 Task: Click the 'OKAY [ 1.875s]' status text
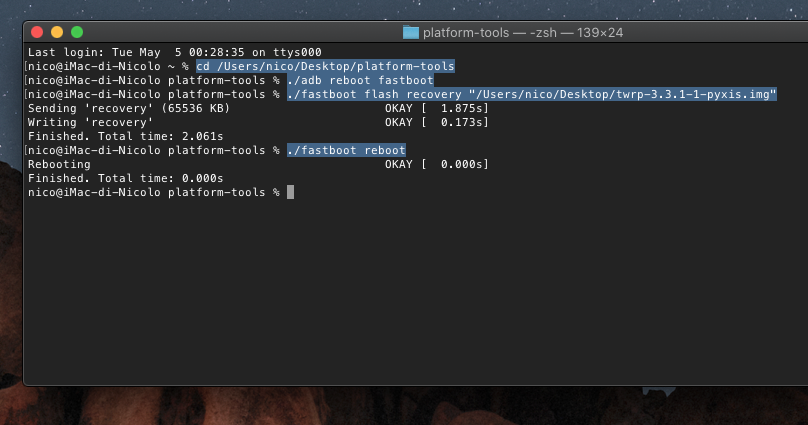pos(436,108)
